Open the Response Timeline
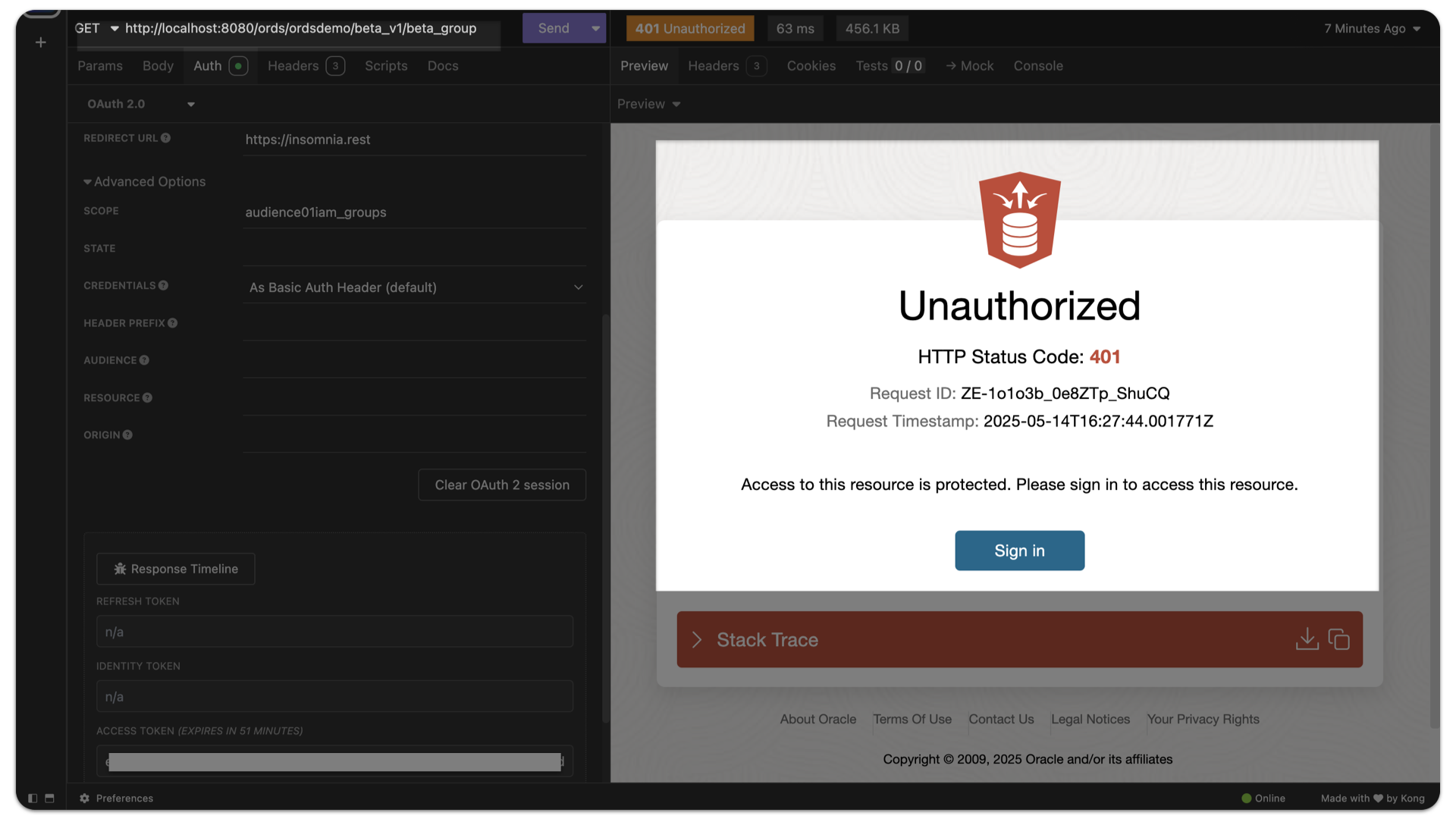The height and width of the screenshot is (819, 1456). [175, 569]
